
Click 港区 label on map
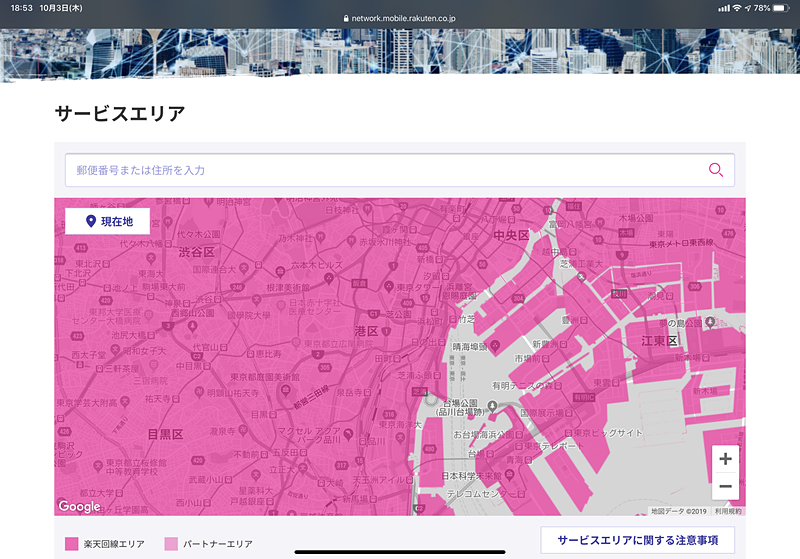[x=366, y=331]
